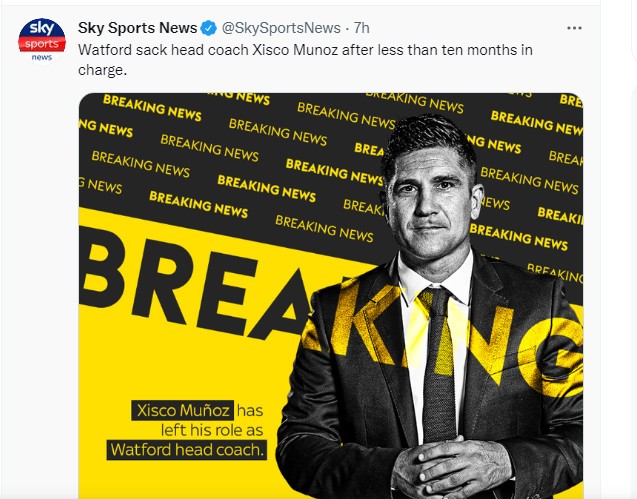637x499 pixels.
Task: Click the word 'sky' in the avatar logo
Action: click(x=42, y=28)
